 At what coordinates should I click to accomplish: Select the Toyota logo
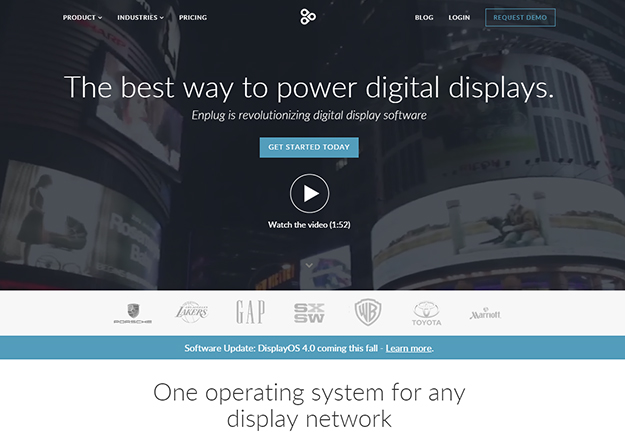pyautogui.click(x=426, y=313)
